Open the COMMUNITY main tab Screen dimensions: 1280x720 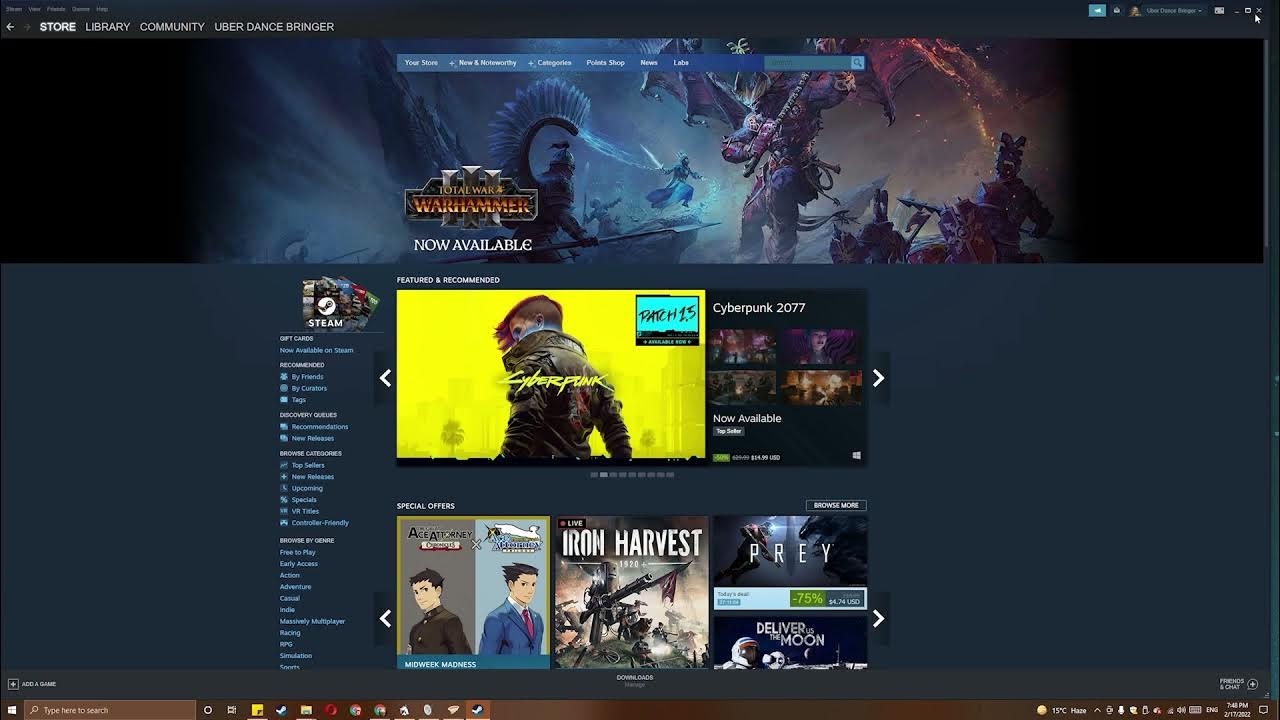coord(172,27)
